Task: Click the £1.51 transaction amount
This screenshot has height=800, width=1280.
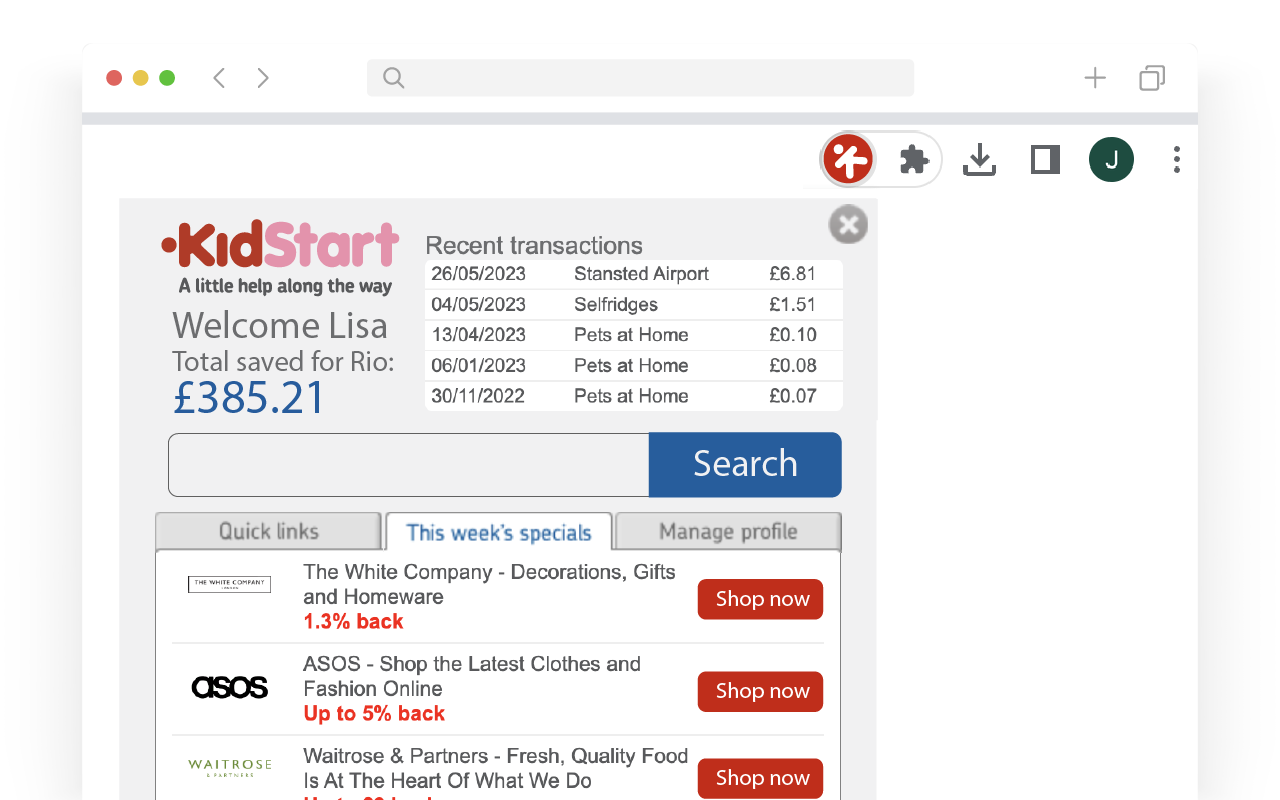Action: point(792,305)
